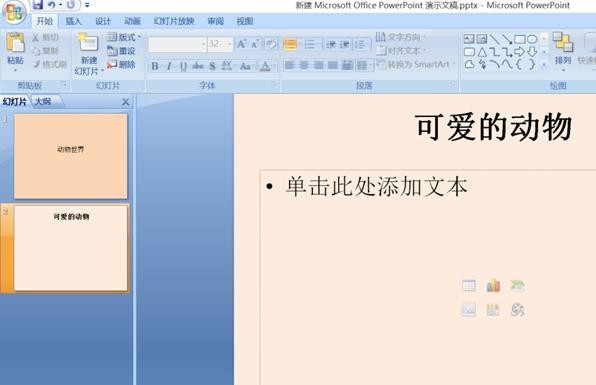Decrease the list indent level

pos(331,44)
